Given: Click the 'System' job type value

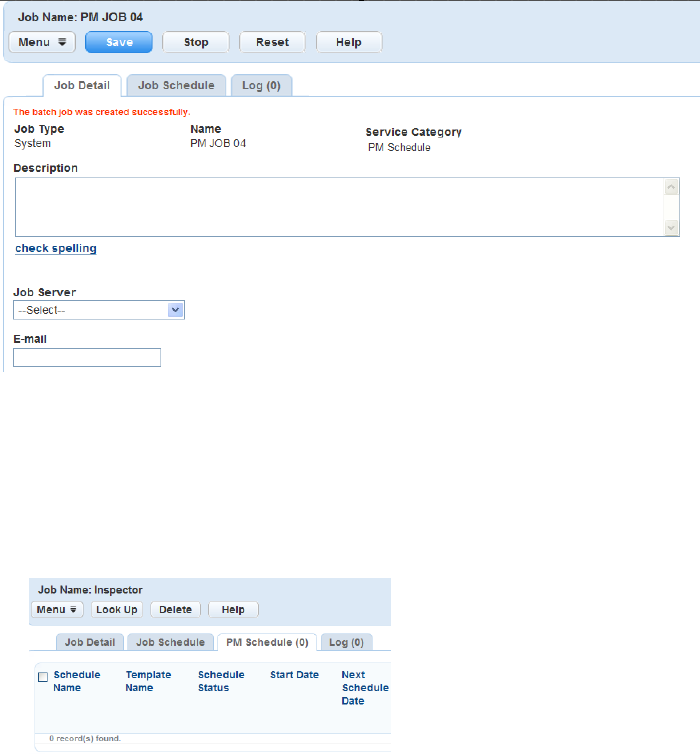Looking at the screenshot, I should tap(32, 143).
